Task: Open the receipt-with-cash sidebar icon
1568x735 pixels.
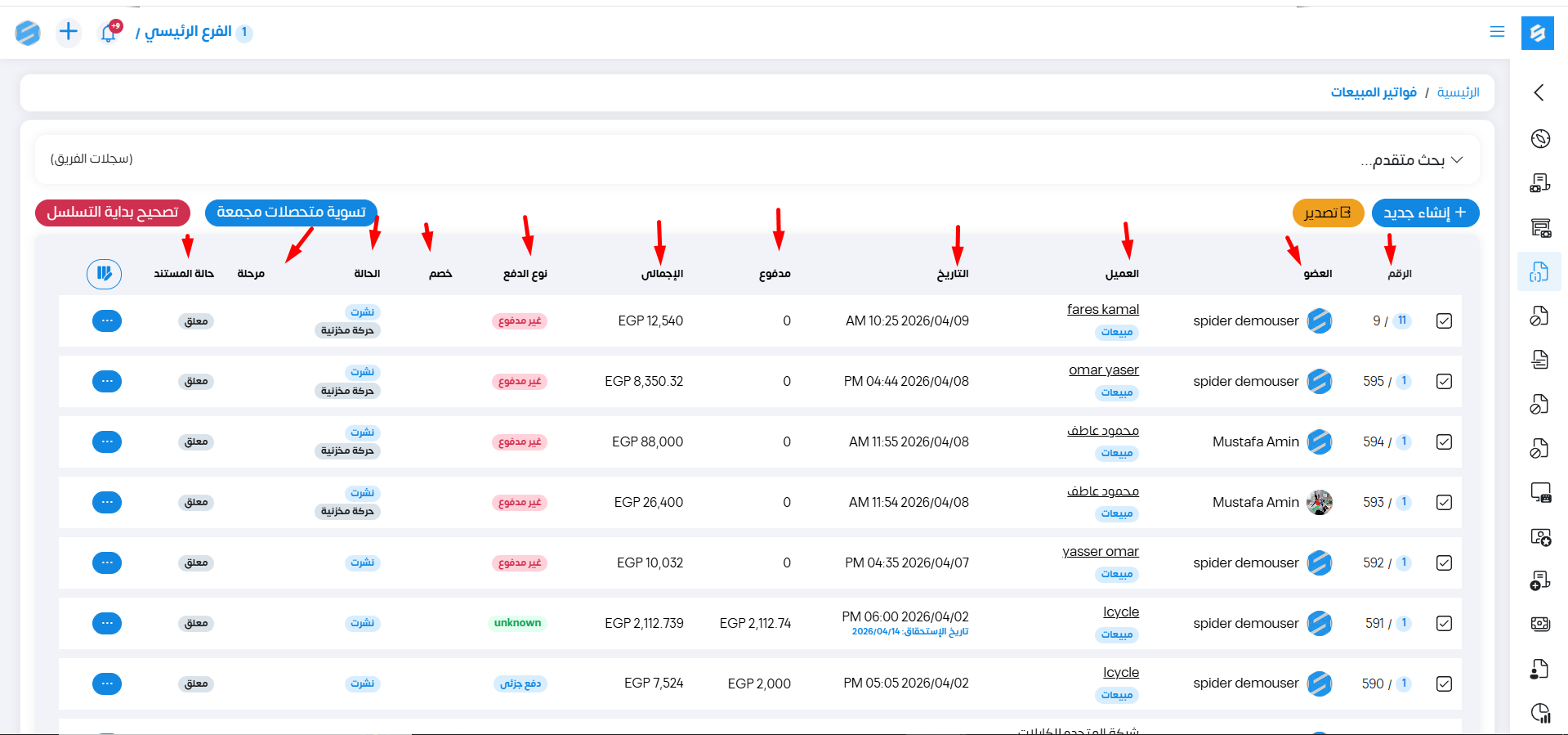Action: pos(1540,183)
